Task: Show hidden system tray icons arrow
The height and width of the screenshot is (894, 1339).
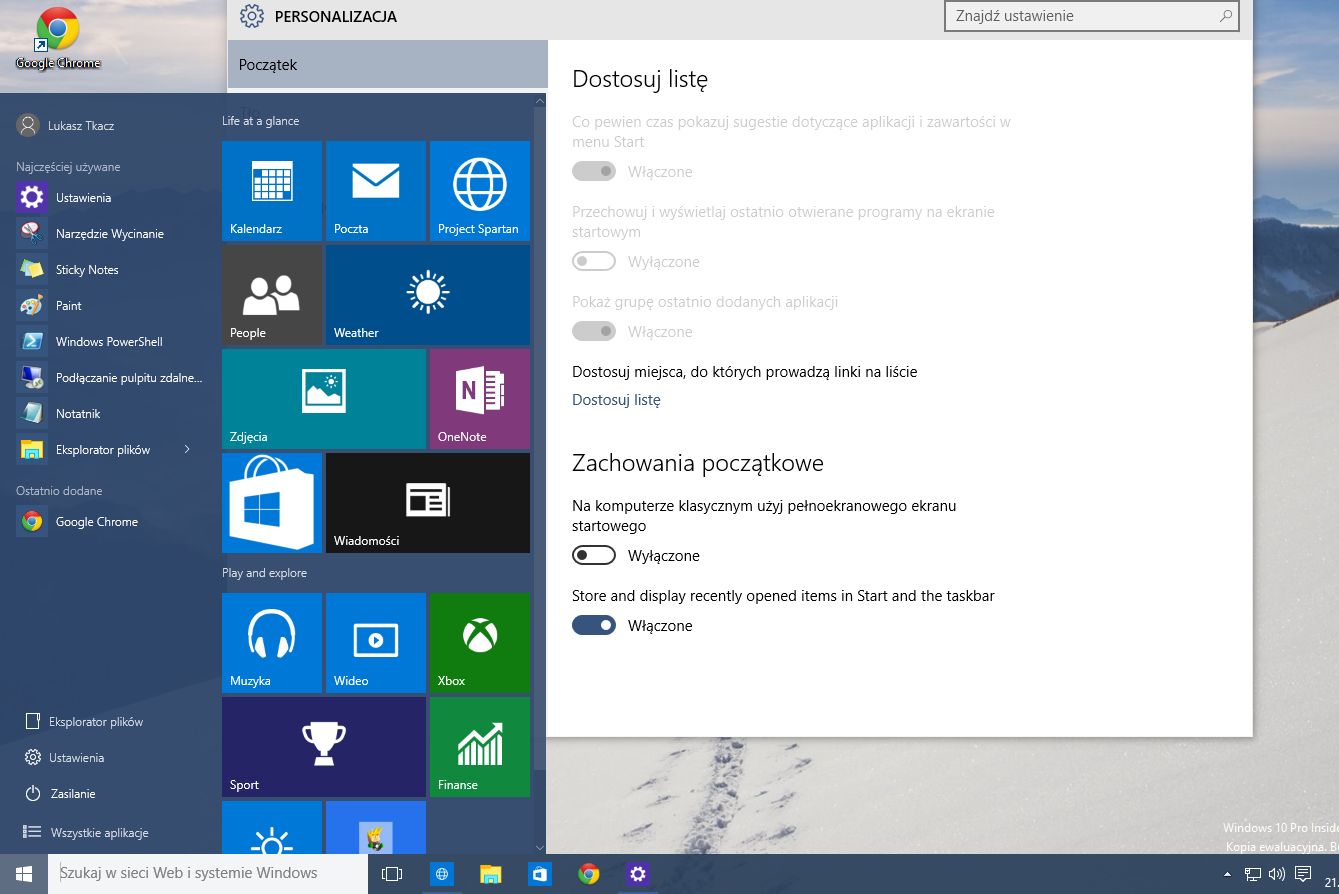Action: tap(1229, 874)
